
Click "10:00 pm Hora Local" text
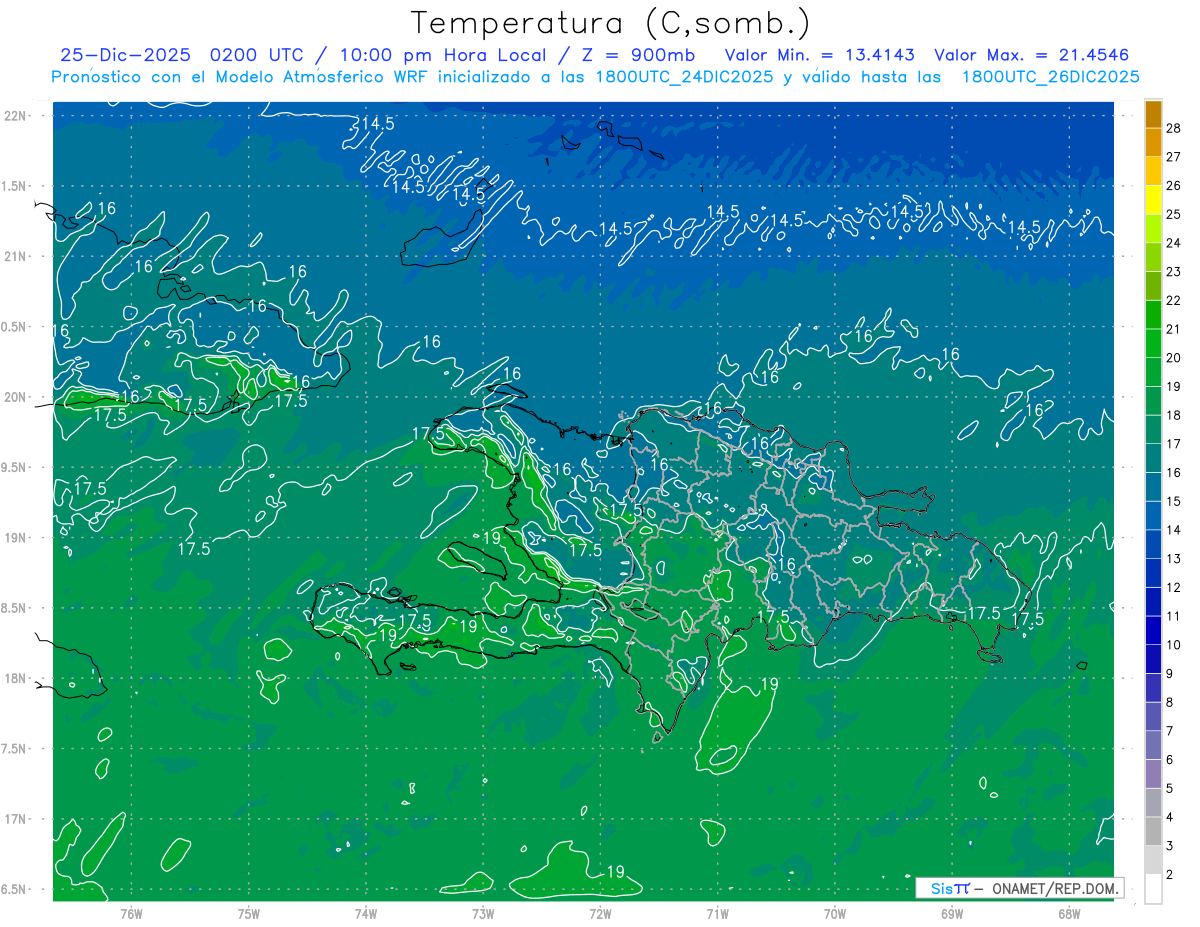pos(441,55)
